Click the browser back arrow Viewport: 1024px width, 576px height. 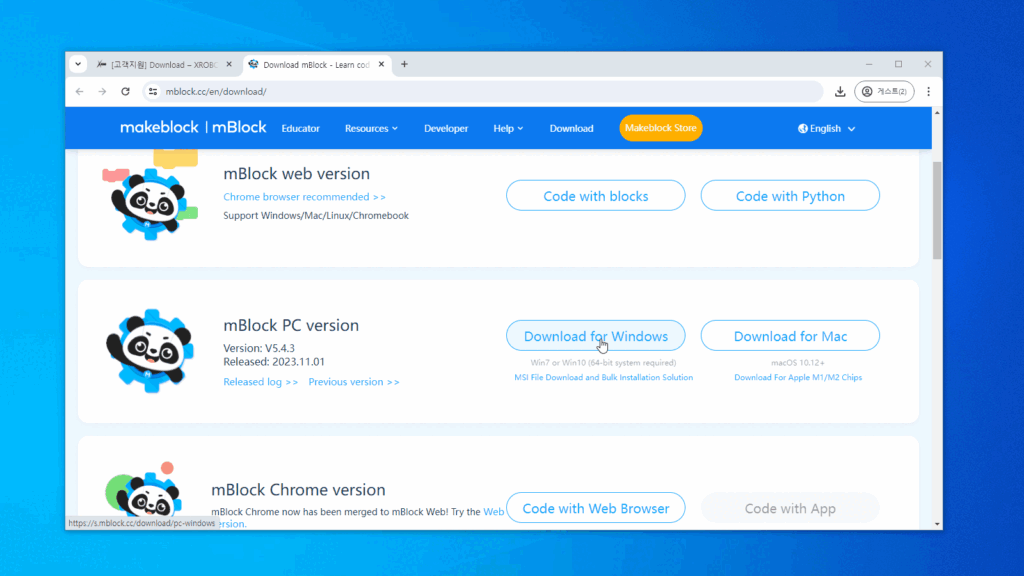(x=80, y=91)
